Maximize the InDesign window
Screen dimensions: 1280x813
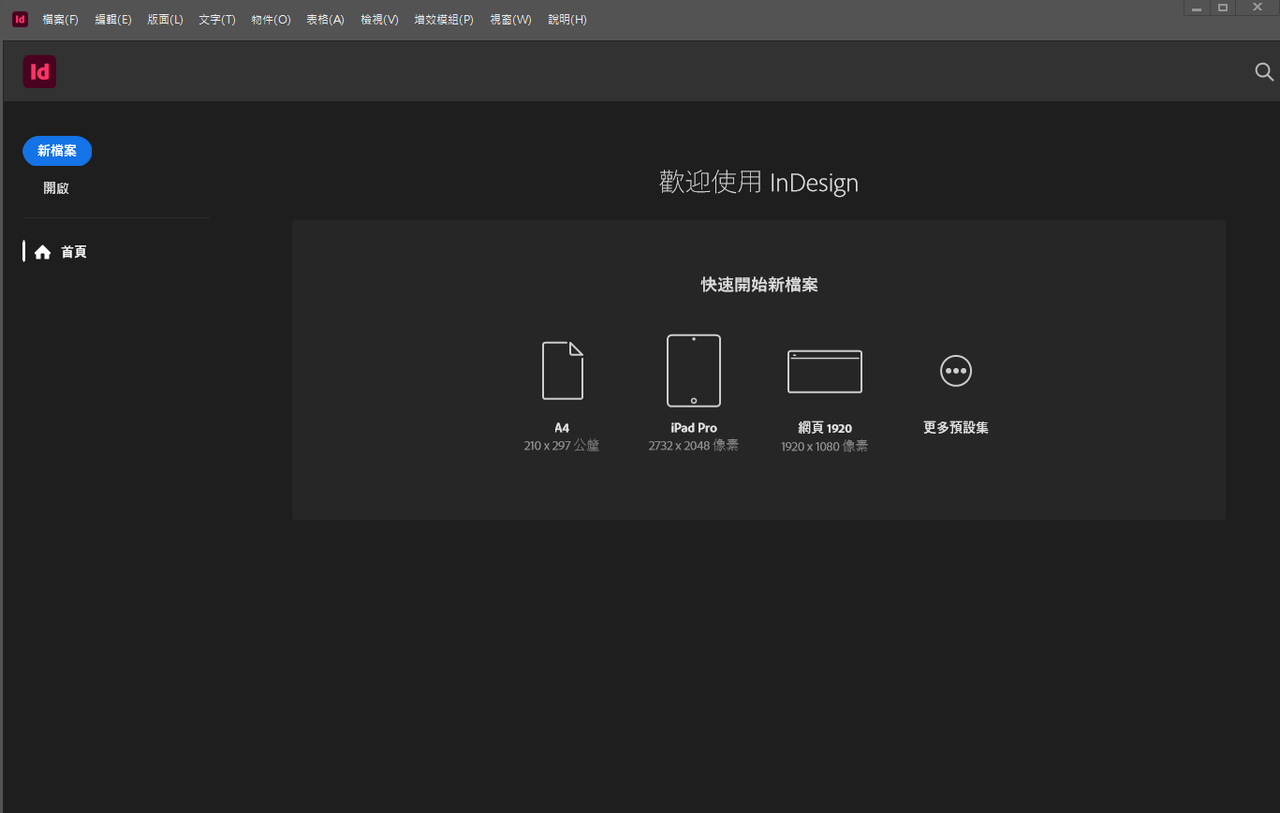coord(1222,8)
